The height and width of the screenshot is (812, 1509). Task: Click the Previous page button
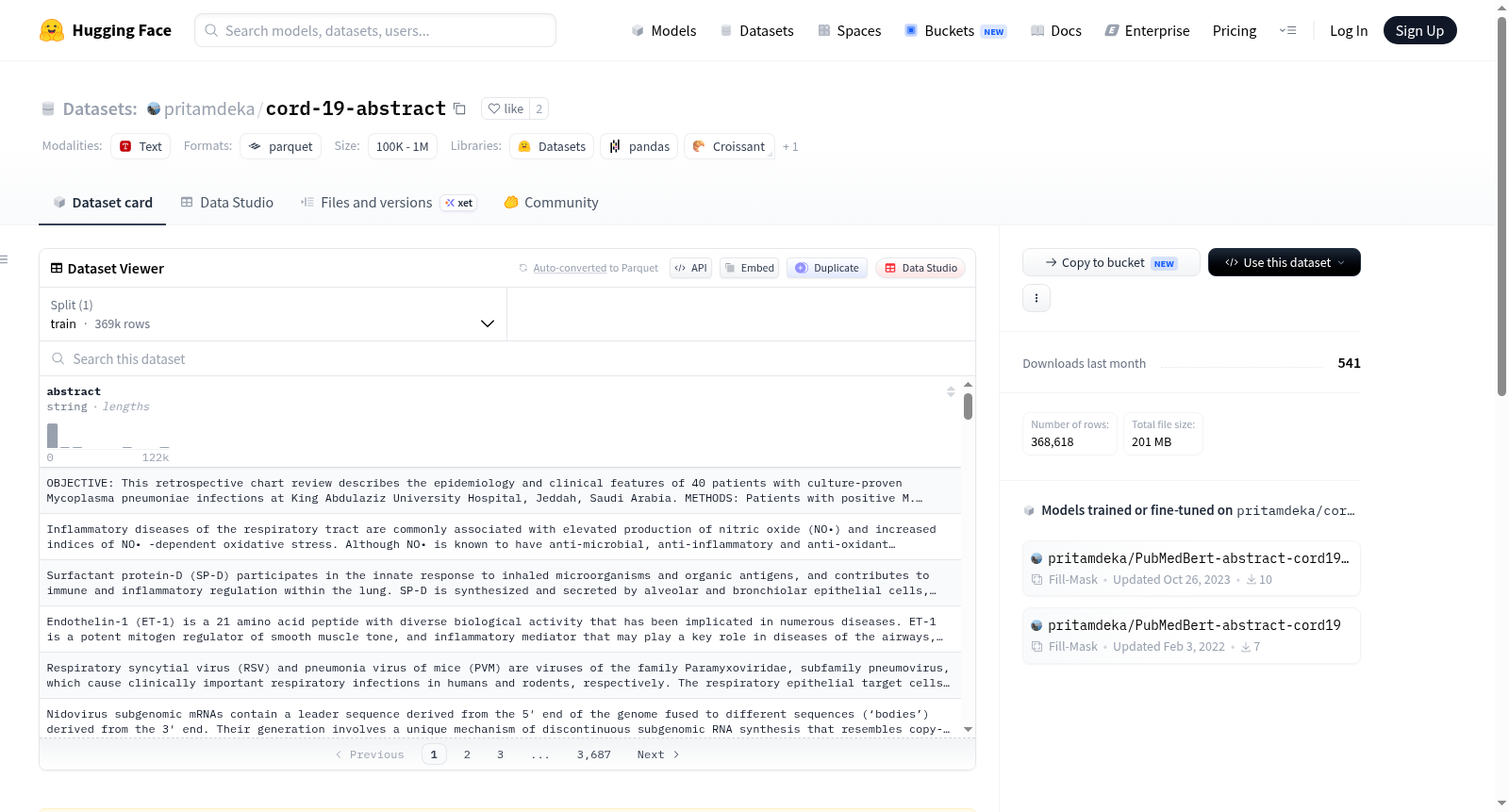(x=370, y=754)
